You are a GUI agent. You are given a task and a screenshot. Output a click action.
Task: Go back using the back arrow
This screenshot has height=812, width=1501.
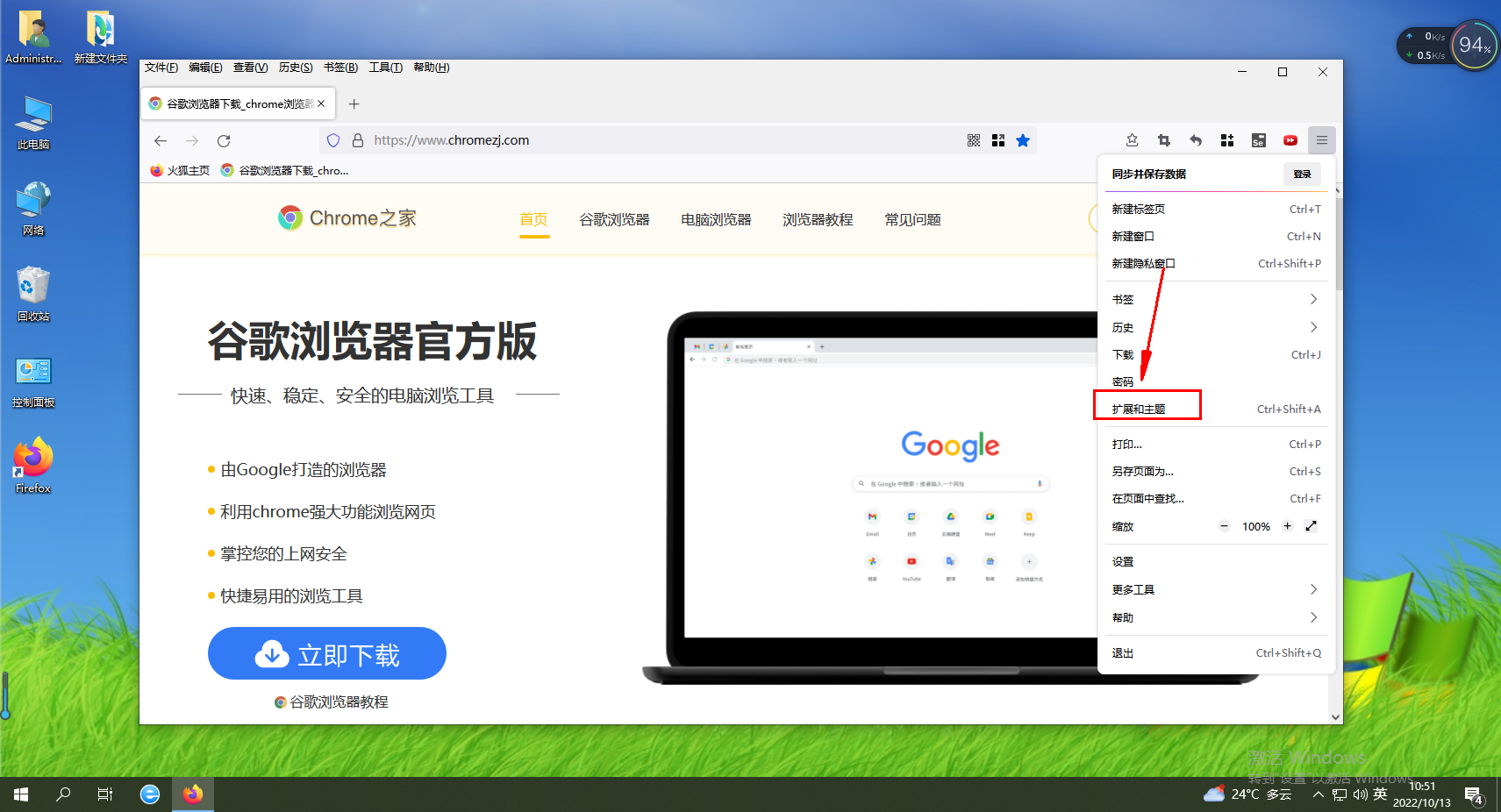[x=161, y=140]
